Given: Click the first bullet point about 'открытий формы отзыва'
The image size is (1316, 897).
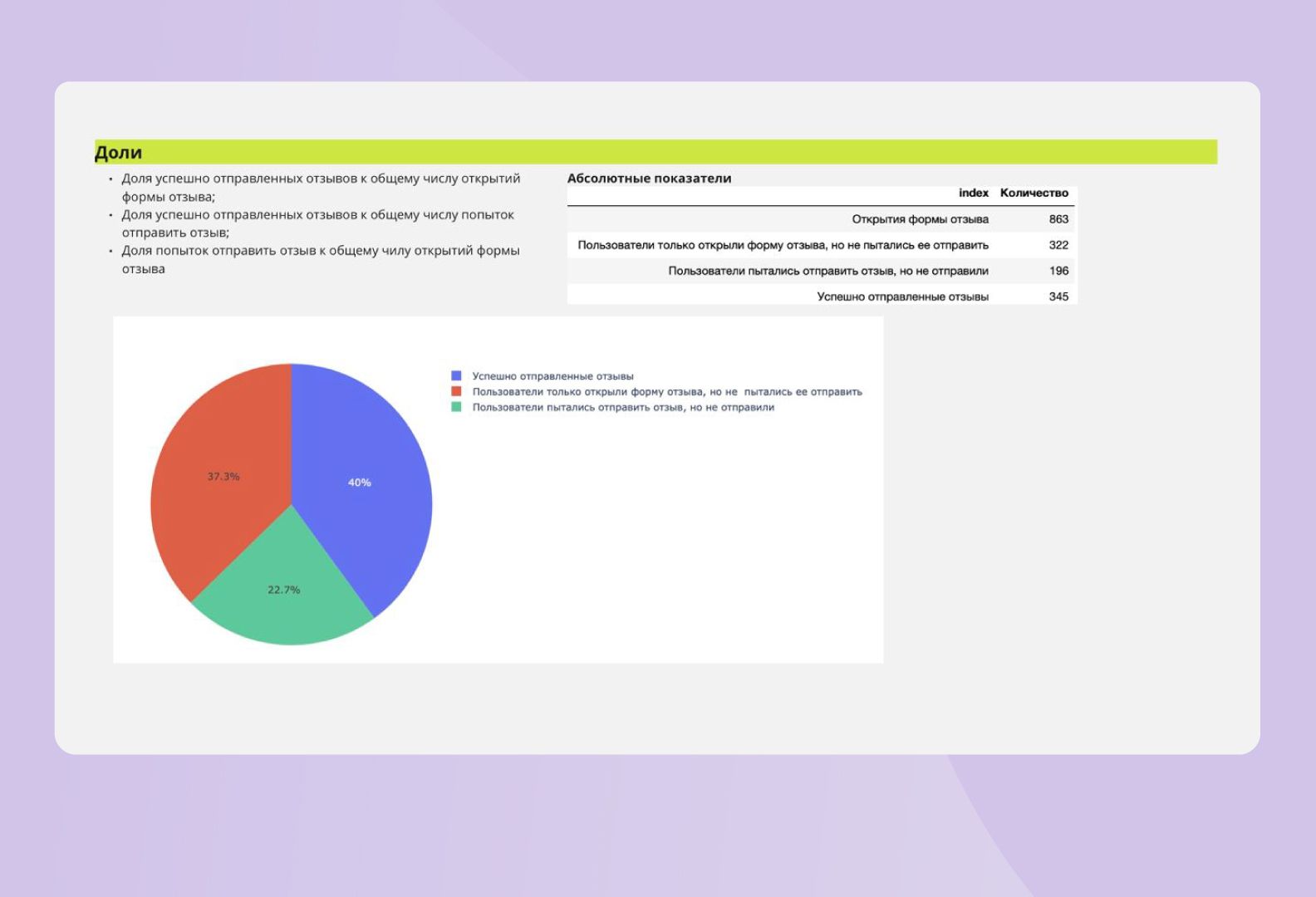Looking at the screenshot, I should click(321, 187).
